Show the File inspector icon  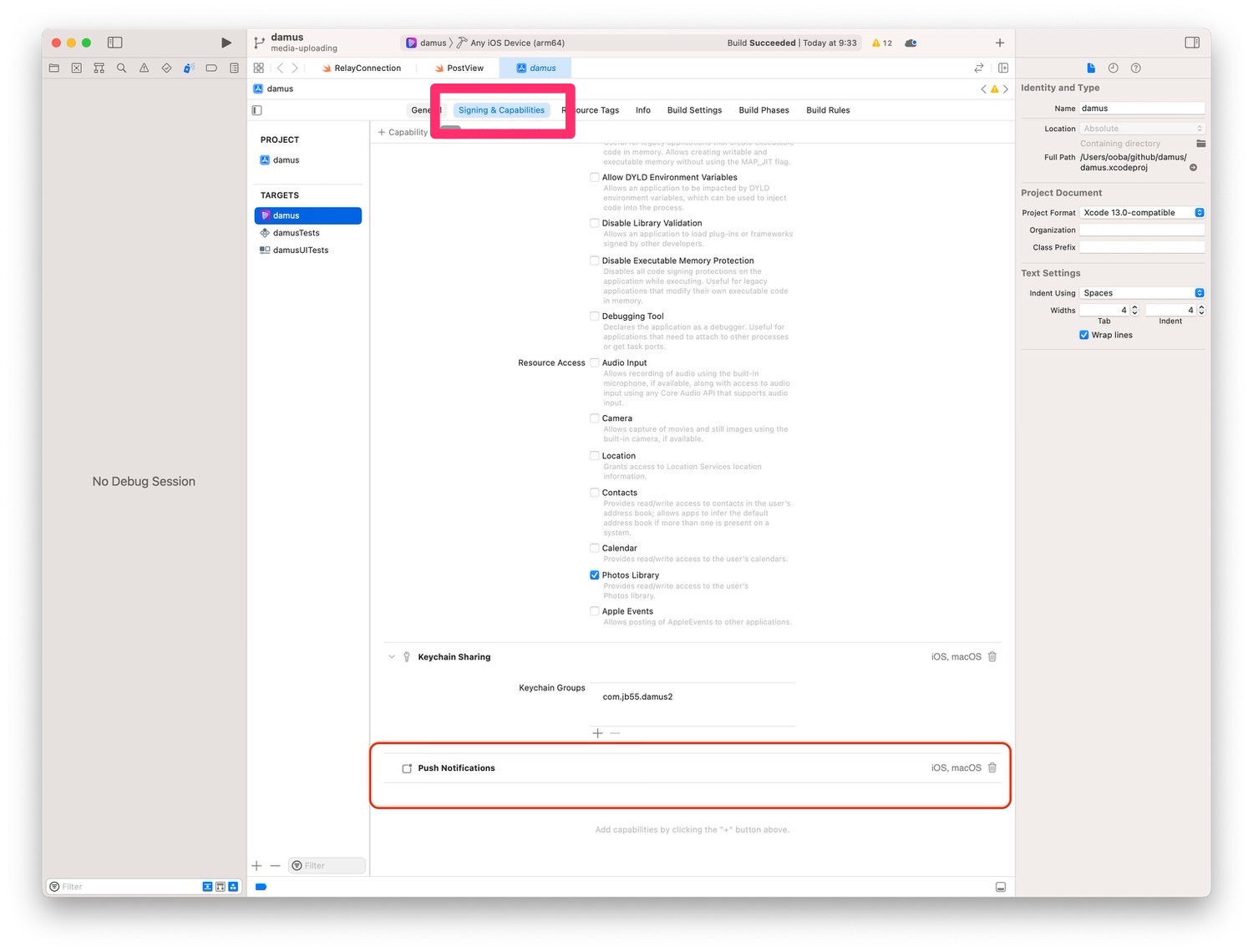[1091, 68]
